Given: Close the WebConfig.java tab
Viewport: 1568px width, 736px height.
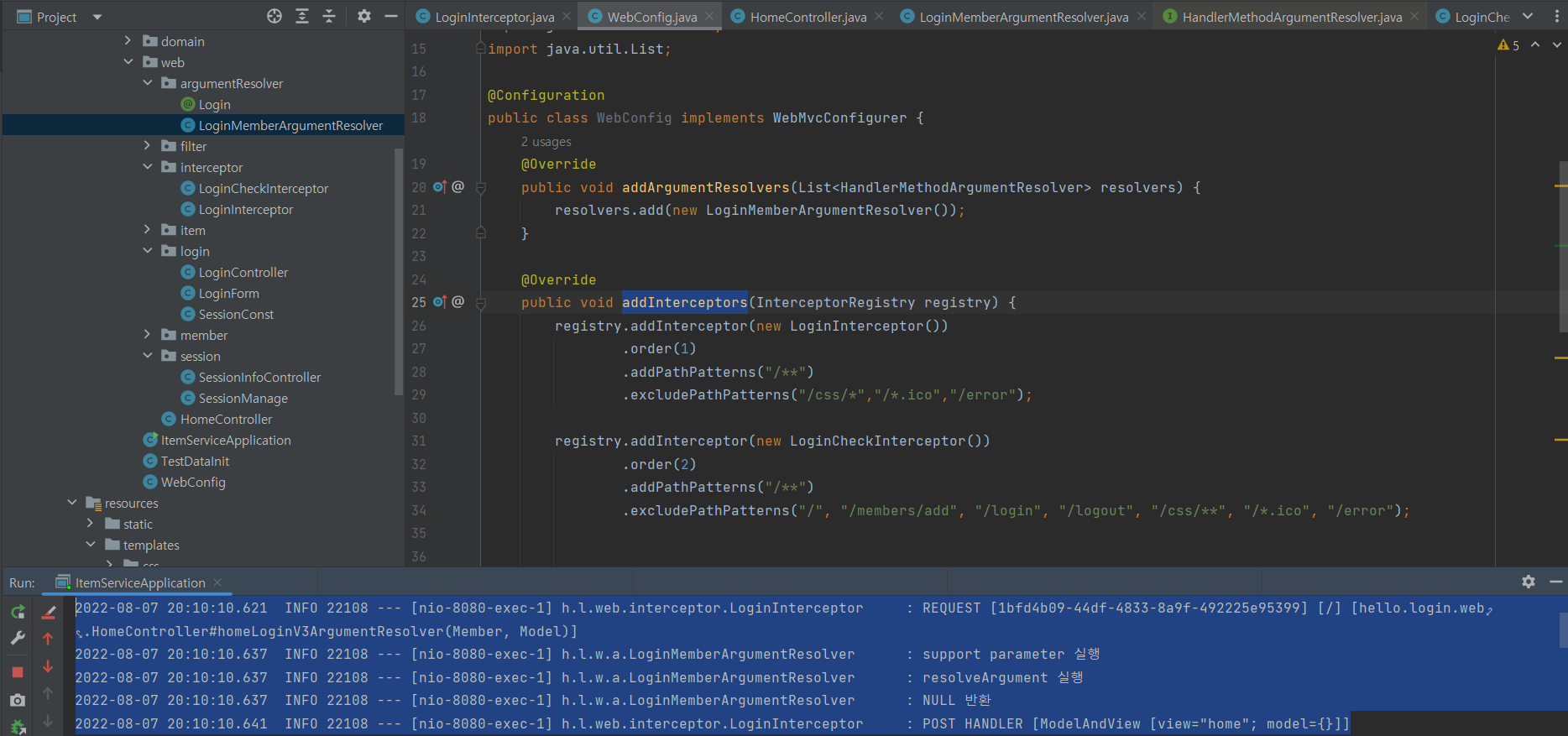Looking at the screenshot, I should click(x=709, y=16).
